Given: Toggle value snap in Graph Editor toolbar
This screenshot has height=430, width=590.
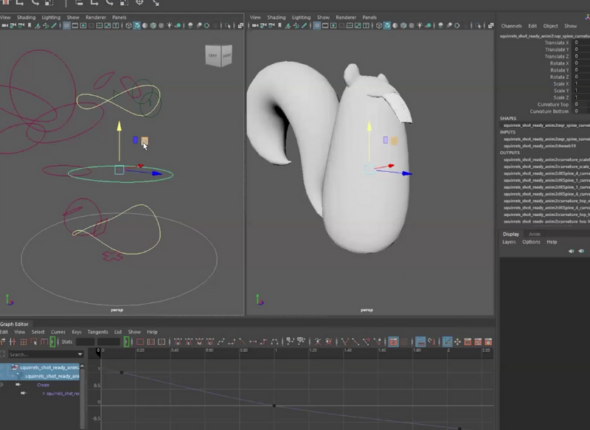Looking at the screenshot, I should point(431,342).
